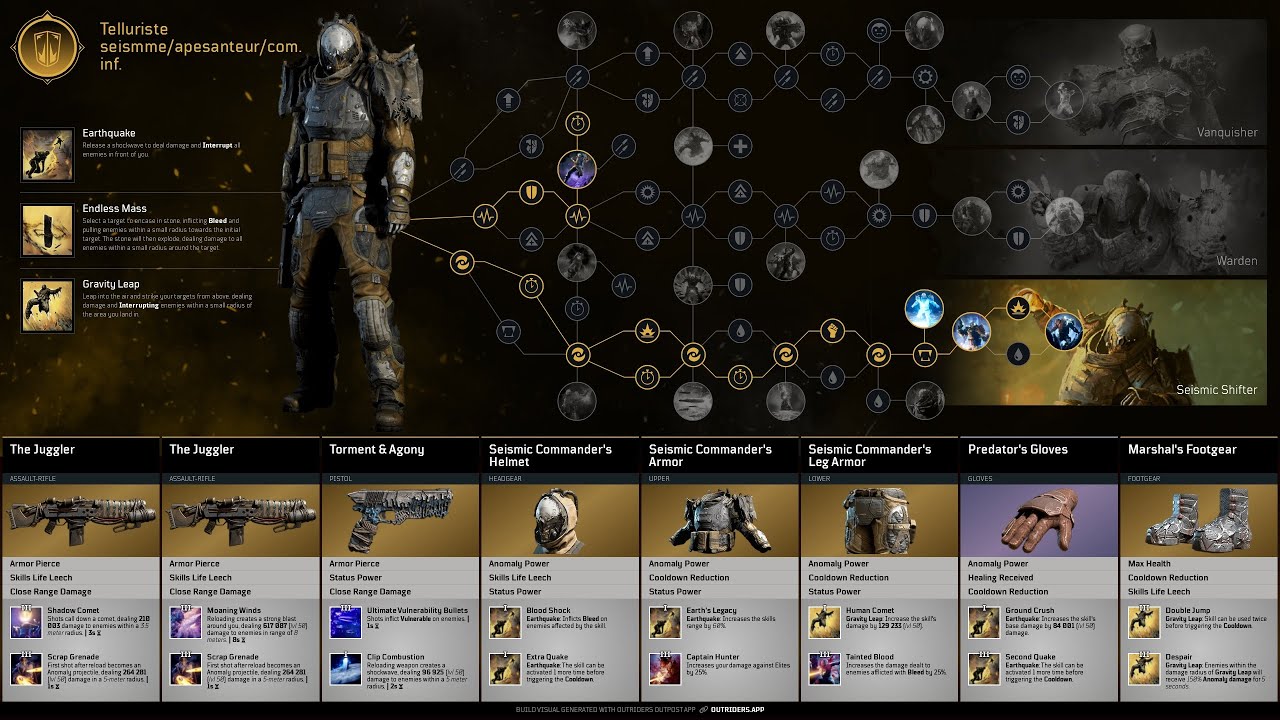This screenshot has height=720, width=1280.
Task: Open the Tainted Blood mod icon
Action: pos(825,667)
